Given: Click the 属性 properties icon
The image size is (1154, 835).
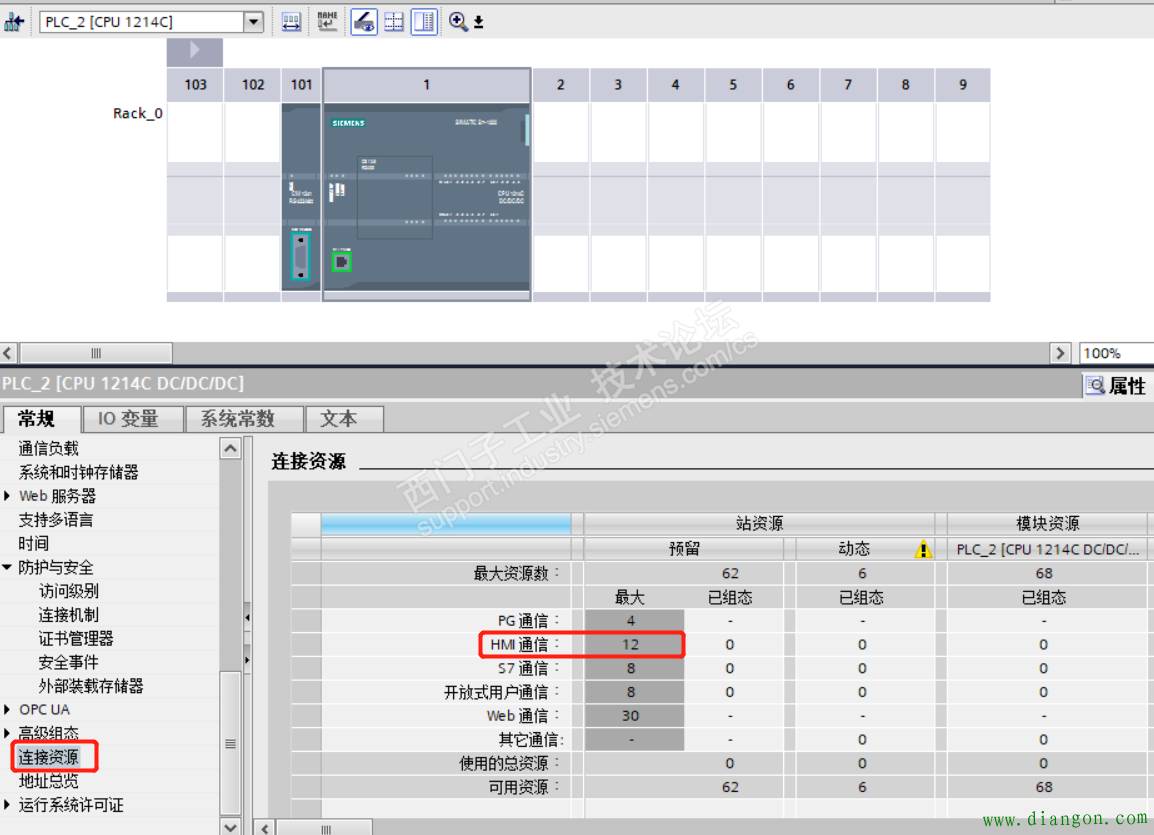Looking at the screenshot, I should pyautogui.click(x=1096, y=385).
